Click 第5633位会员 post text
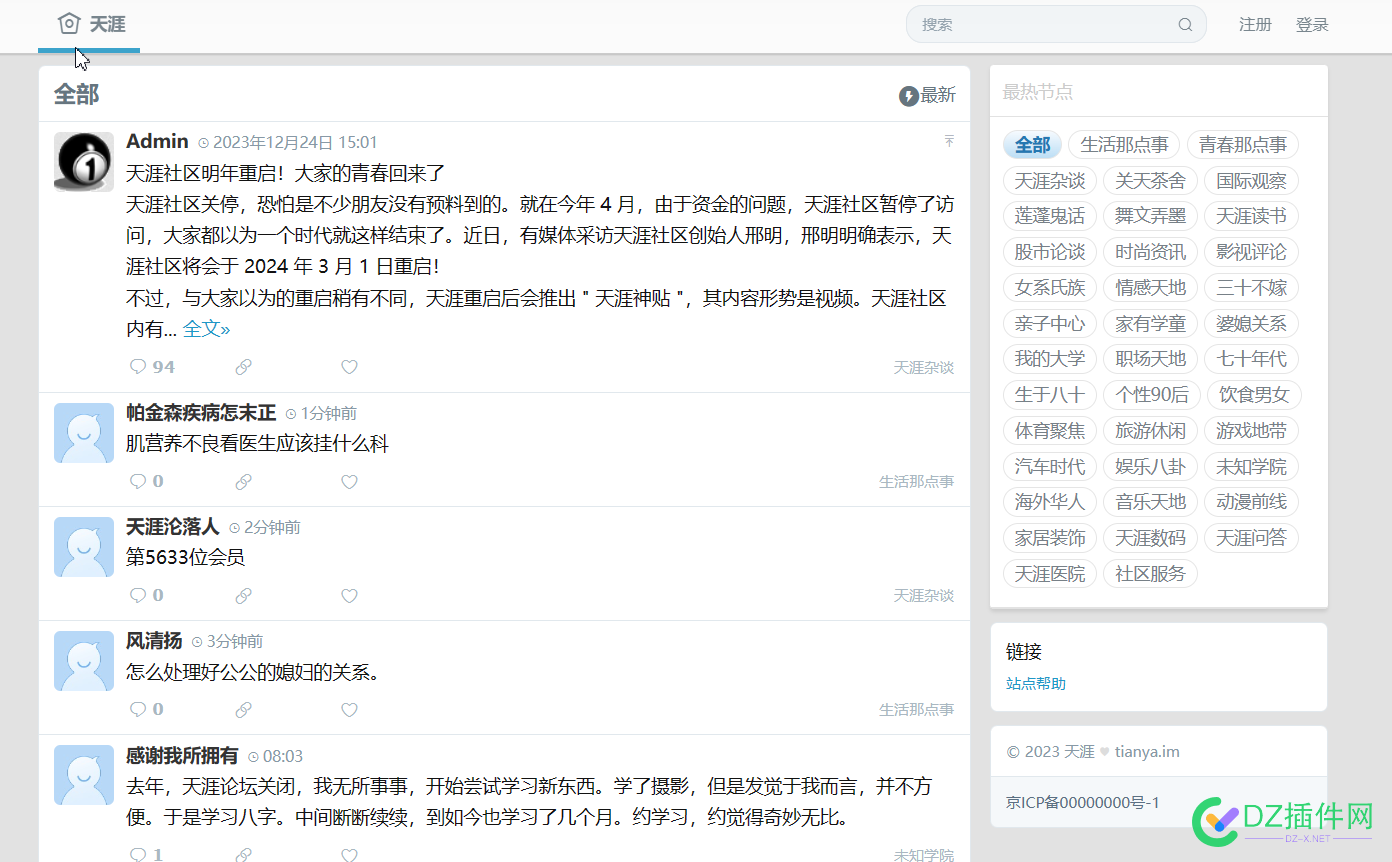 pos(185,557)
